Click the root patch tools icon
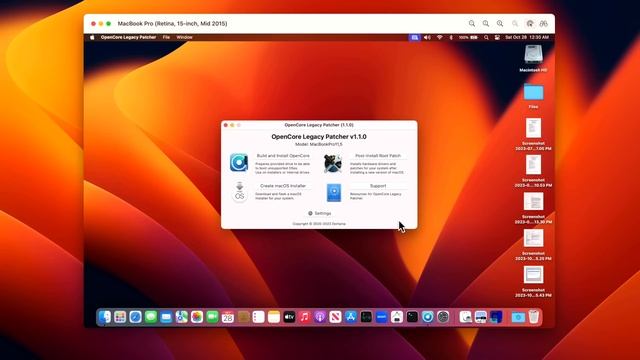Viewport: 640px width, 360px height. [x=333, y=163]
